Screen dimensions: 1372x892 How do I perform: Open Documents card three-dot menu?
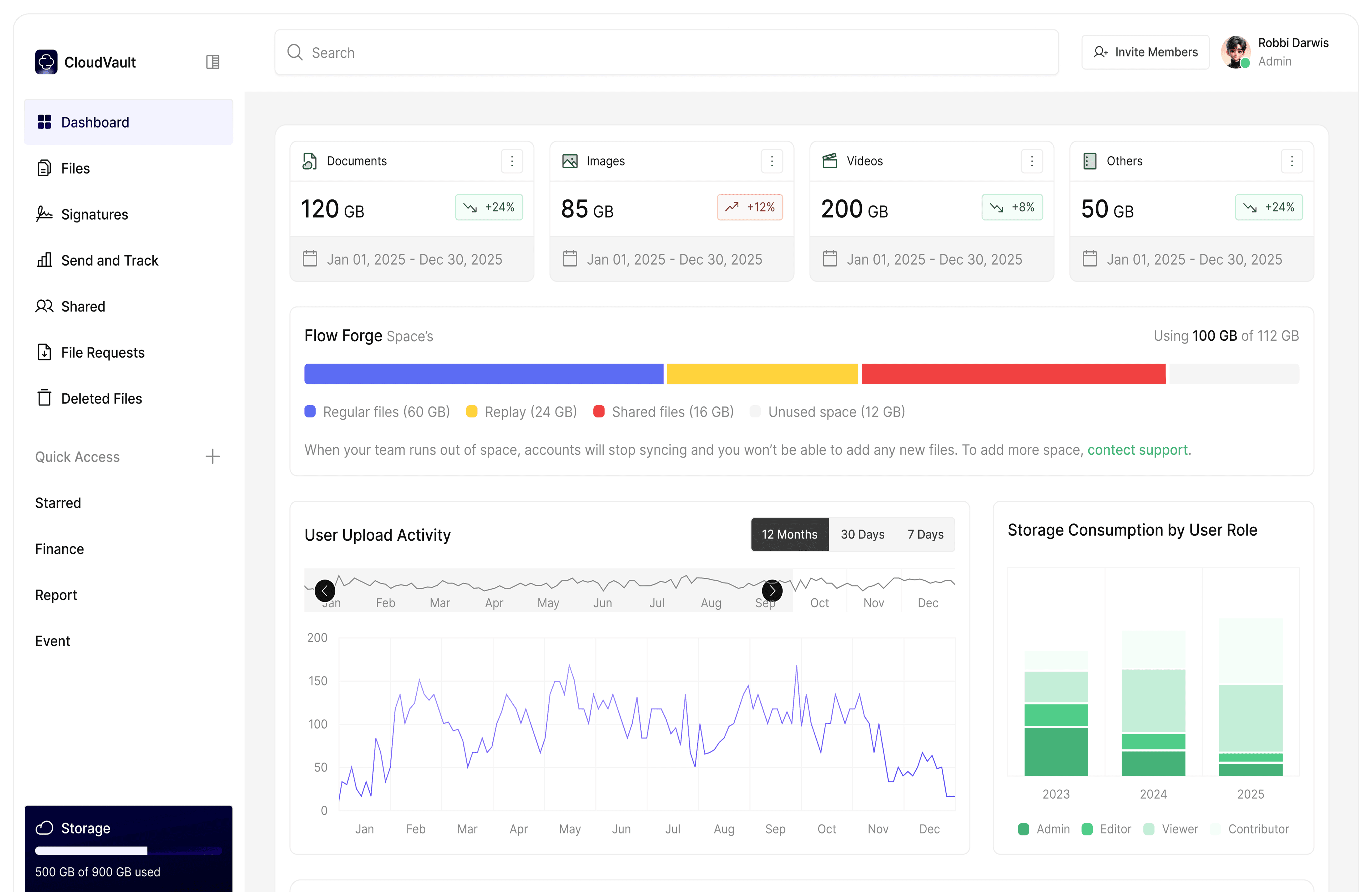point(512,161)
